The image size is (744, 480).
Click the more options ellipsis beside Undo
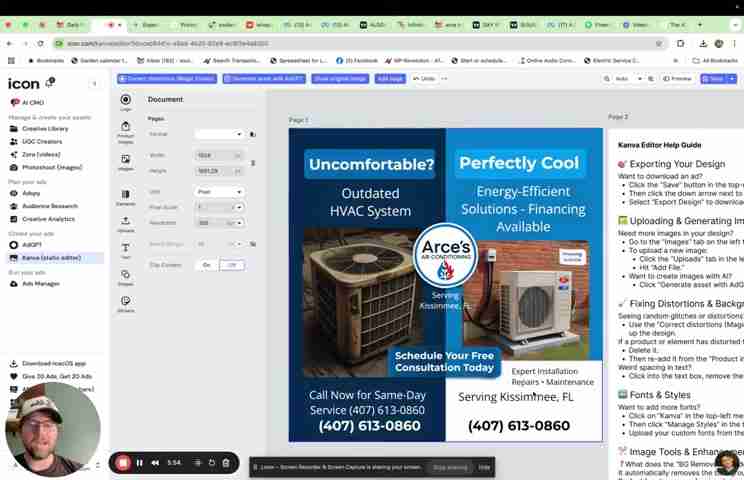[445, 79]
